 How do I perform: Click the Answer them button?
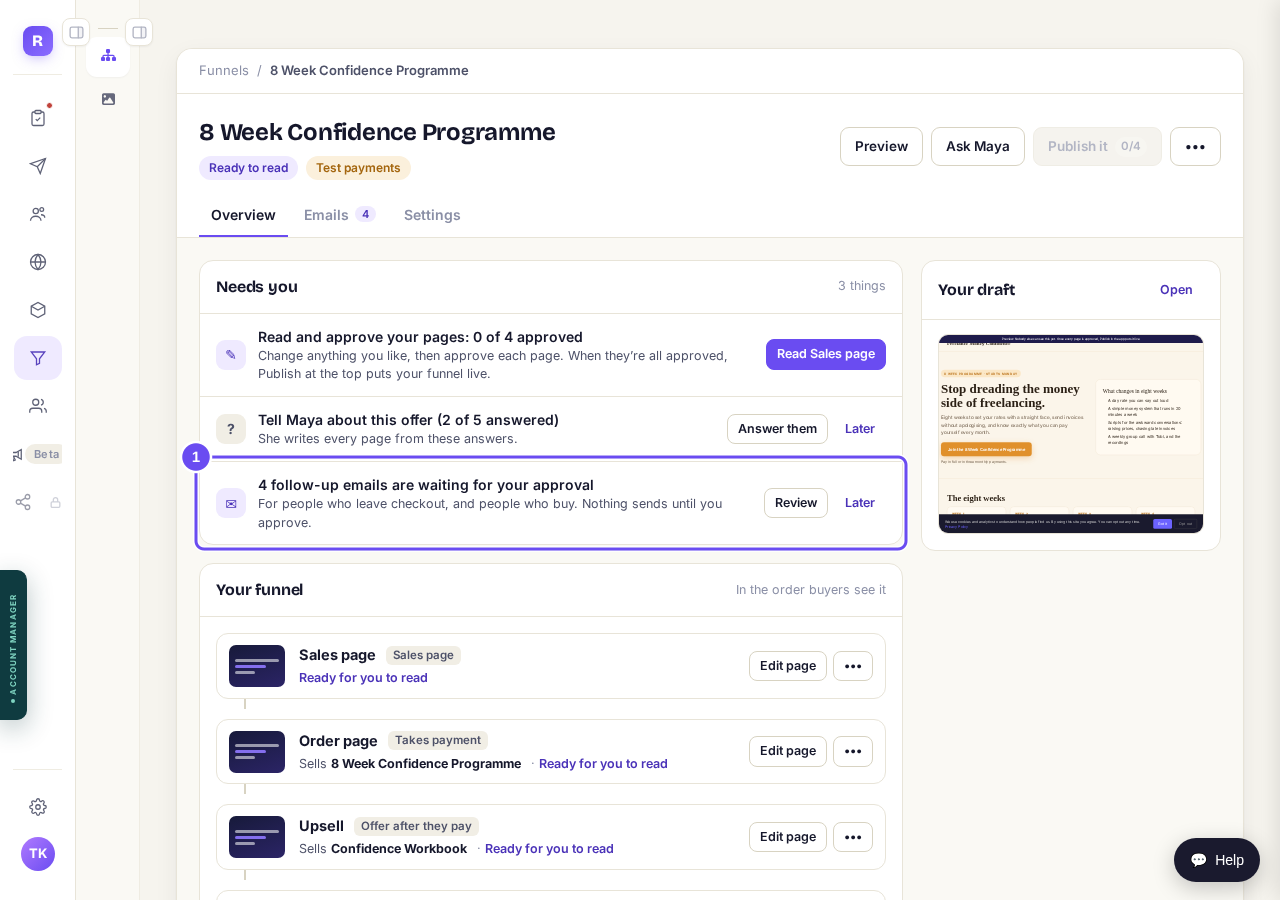click(x=777, y=429)
